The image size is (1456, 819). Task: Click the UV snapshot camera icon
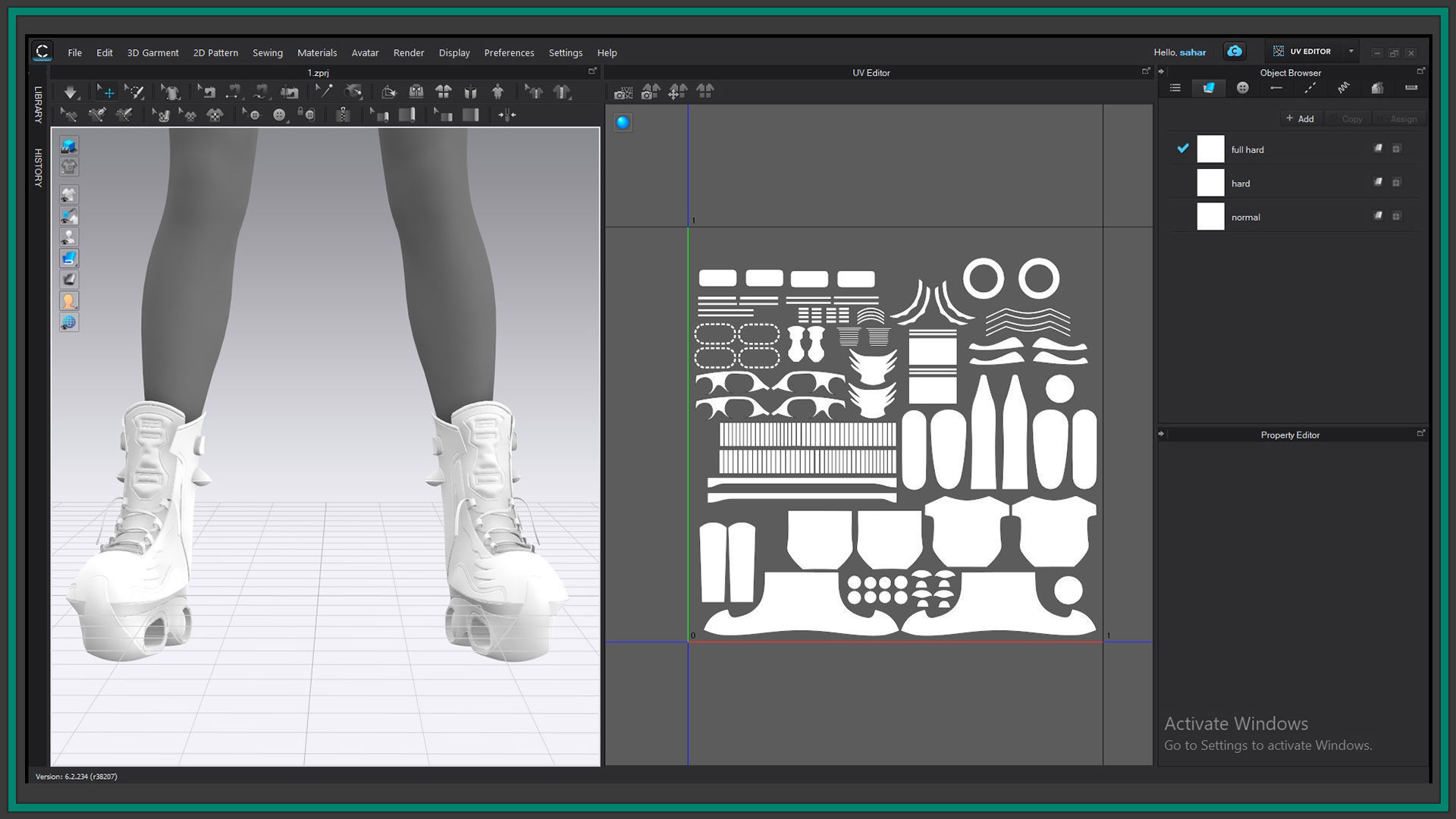[x=623, y=92]
